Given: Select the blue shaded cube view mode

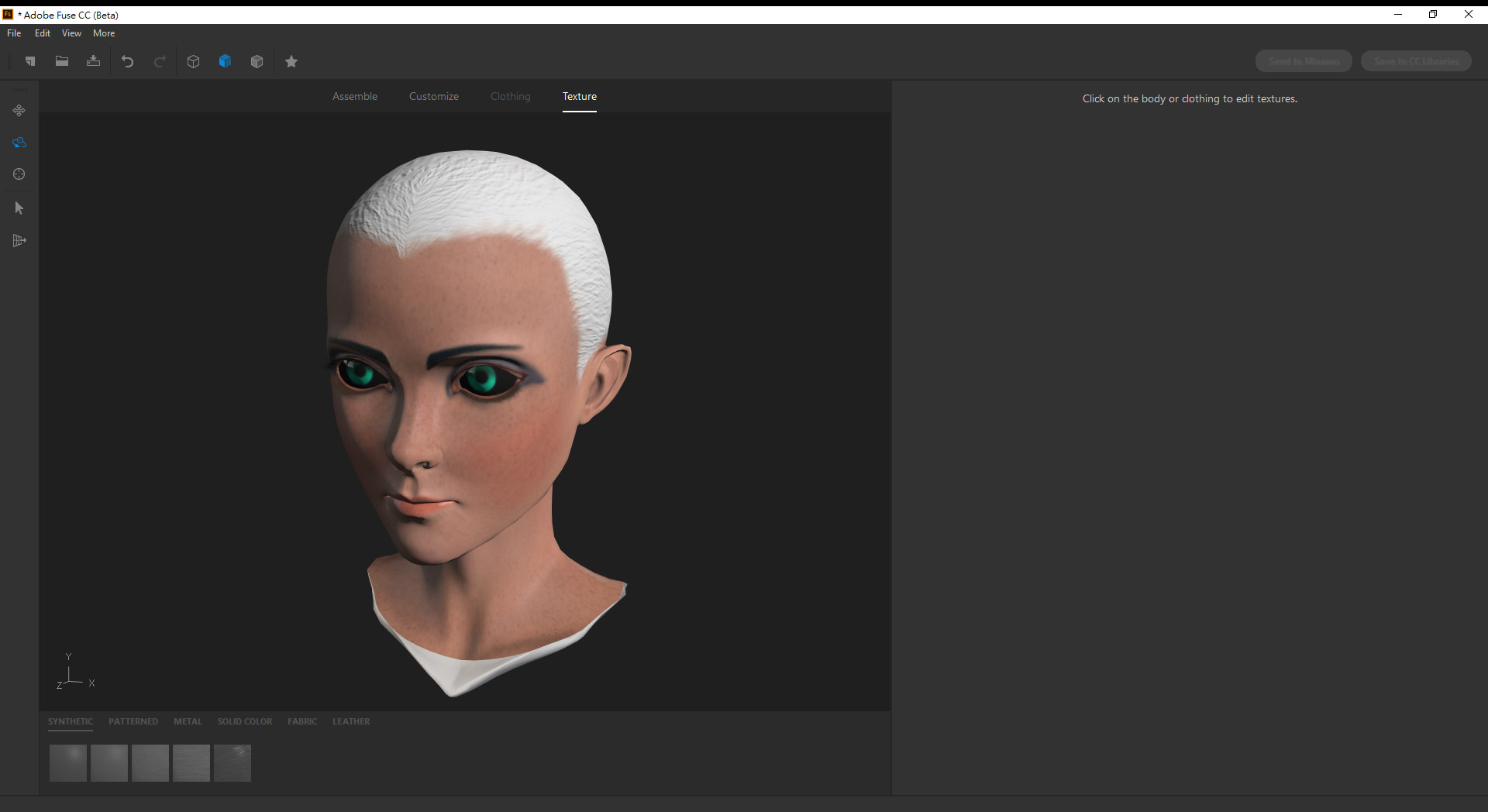Looking at the screenshot, I should (x=226, y=61).
